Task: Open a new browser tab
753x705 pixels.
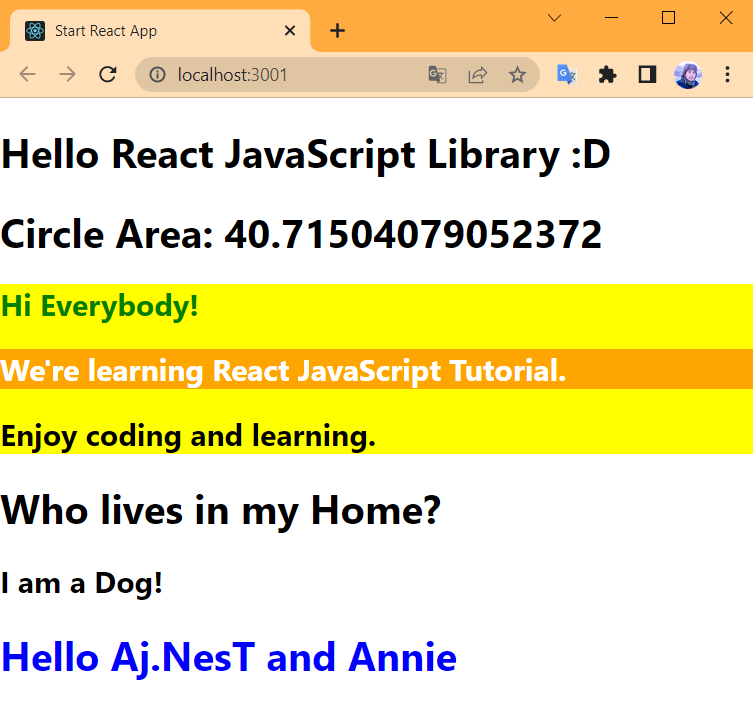Action: [x=338, y=31]
